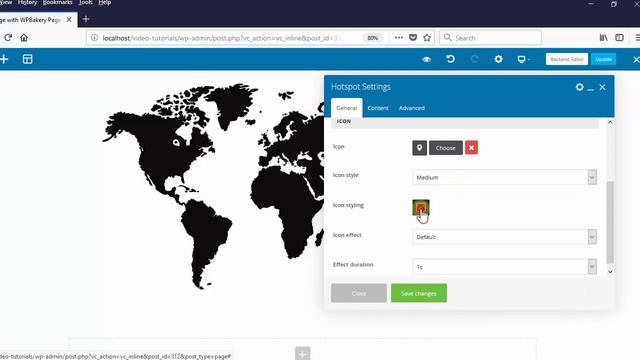
Task: Open the Hotspot Settings gear icon
Action: tap(579, 87)
